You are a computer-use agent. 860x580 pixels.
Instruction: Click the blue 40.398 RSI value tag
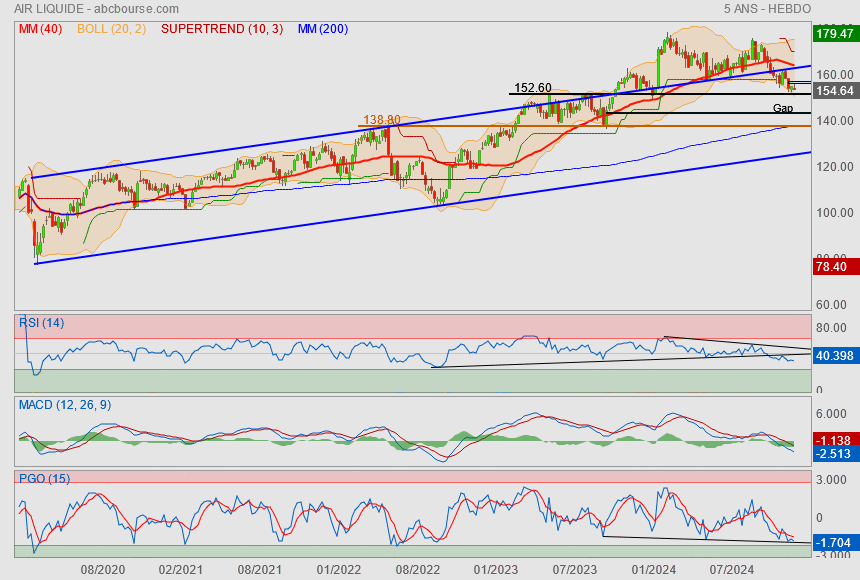point(834,356)
